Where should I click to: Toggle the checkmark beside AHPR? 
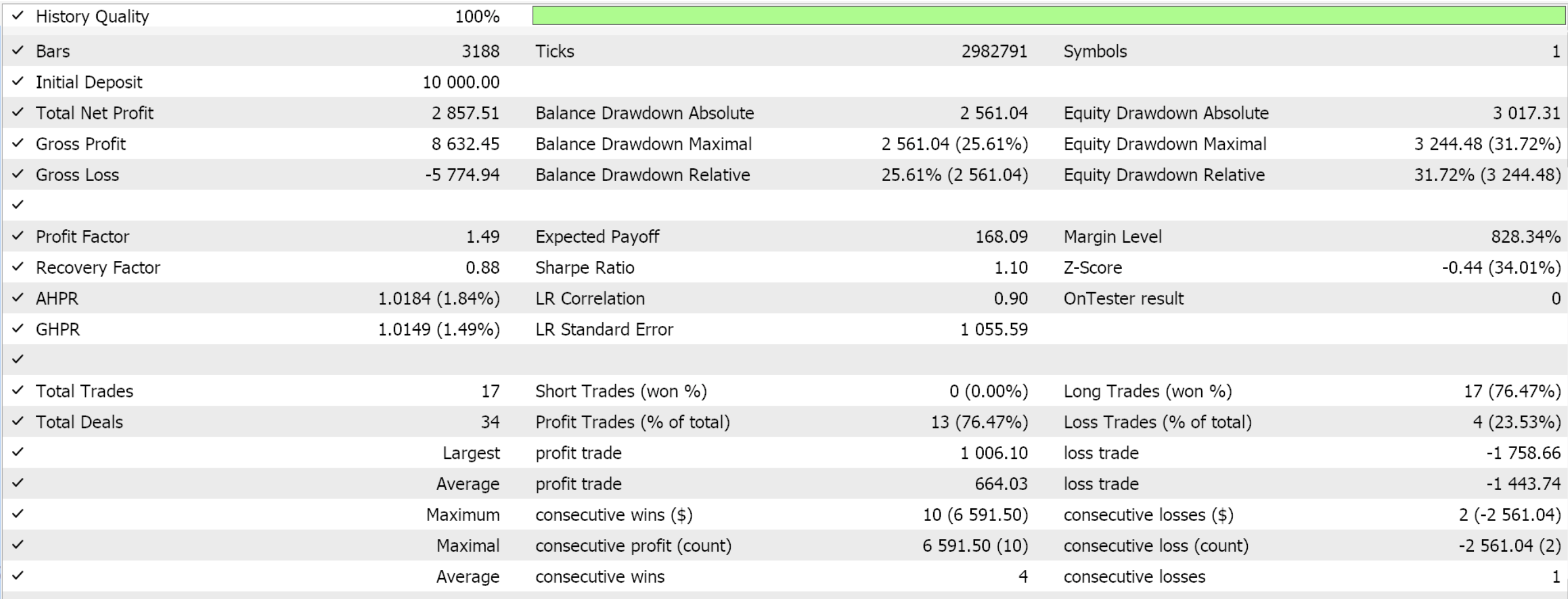(17, 298)
